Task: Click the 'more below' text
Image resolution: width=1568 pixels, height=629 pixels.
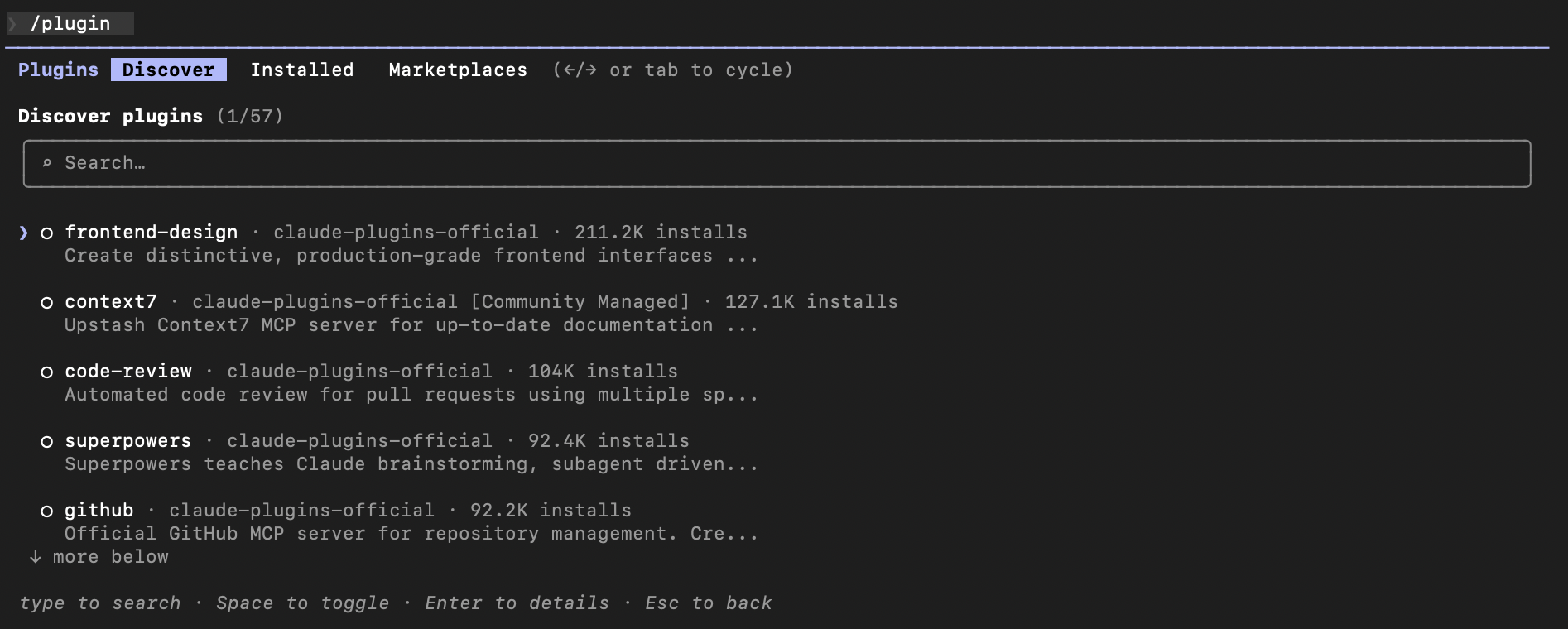Action: 111,557
